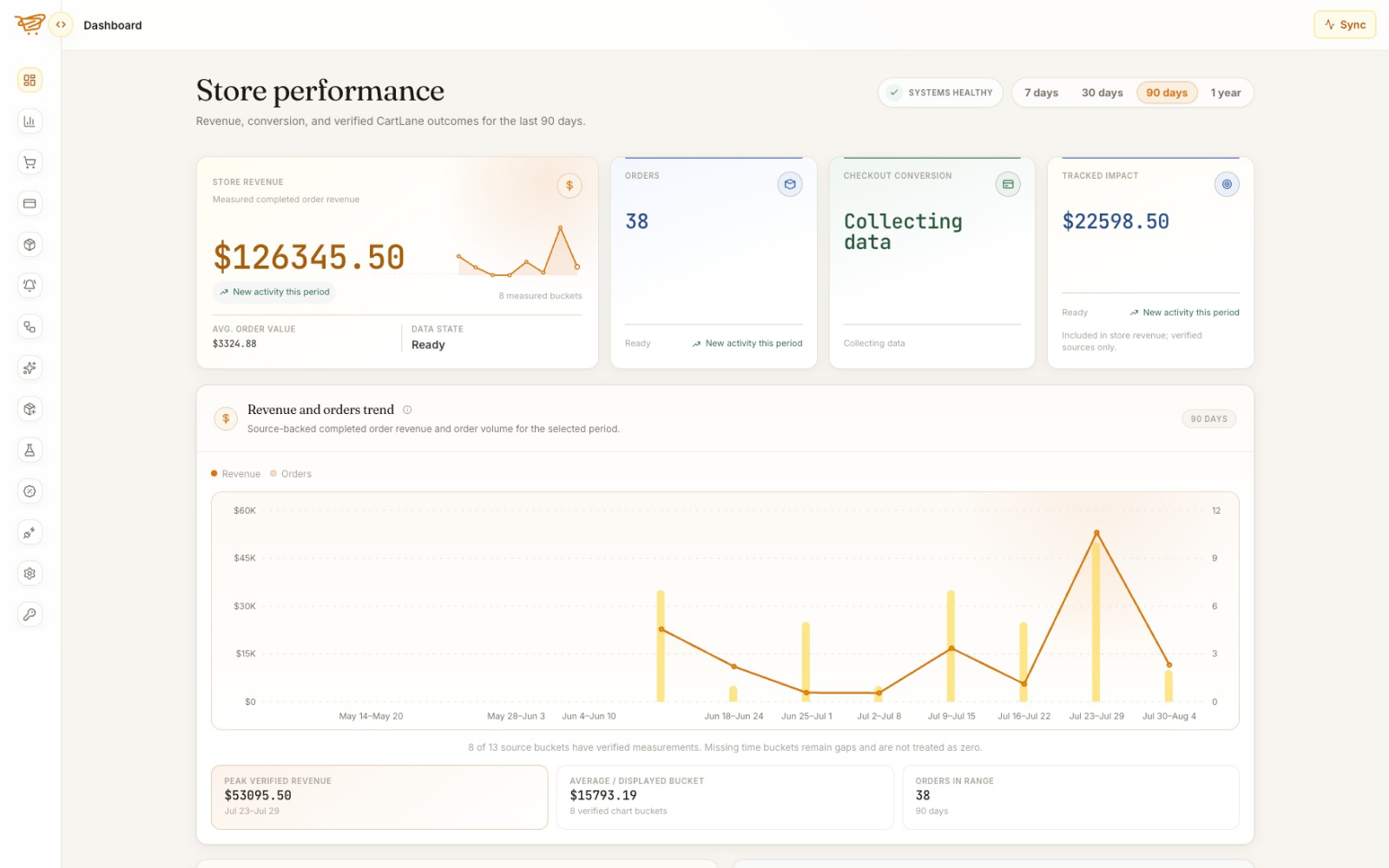Open the package-plus sidebar icon
The height and width of the screenshot is (868, 1389).
(30, 409)
